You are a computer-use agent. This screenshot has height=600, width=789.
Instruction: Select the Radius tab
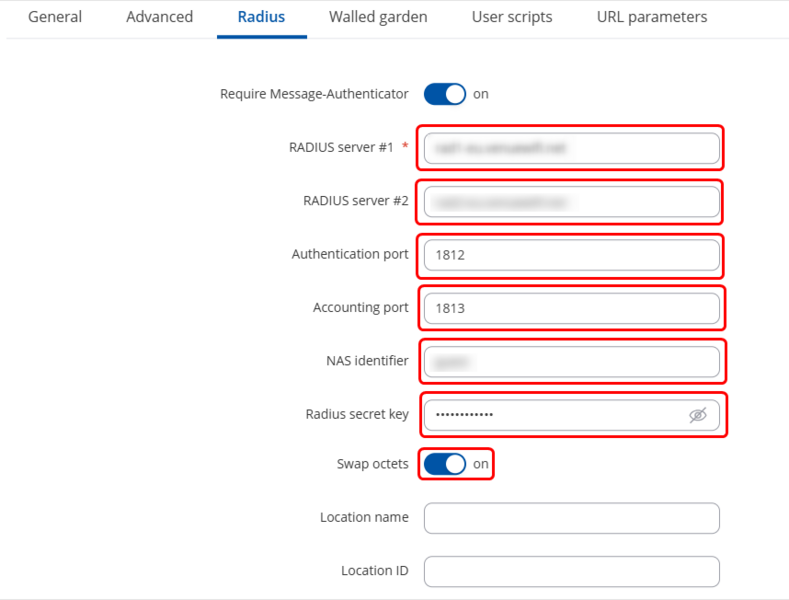tap(261, 17)
